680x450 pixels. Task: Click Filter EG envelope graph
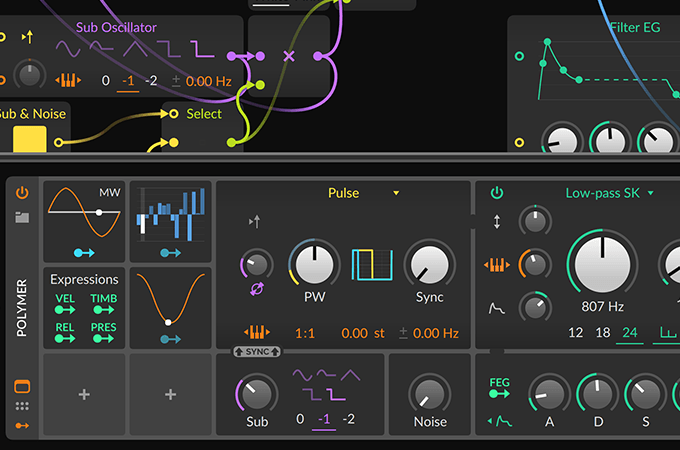point(608,69)
